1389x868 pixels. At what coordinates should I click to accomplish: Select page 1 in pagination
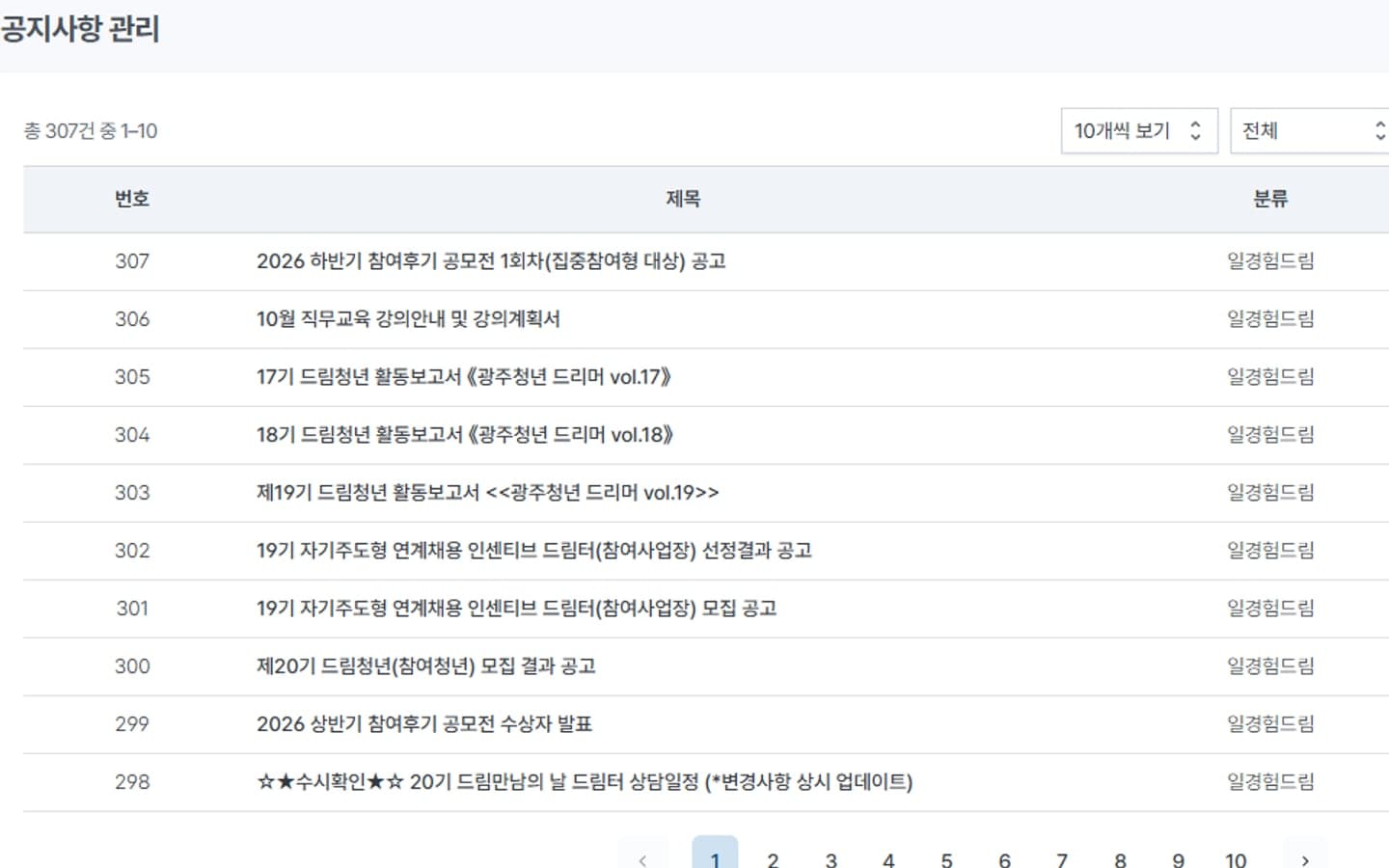click(x=715, y=858)
